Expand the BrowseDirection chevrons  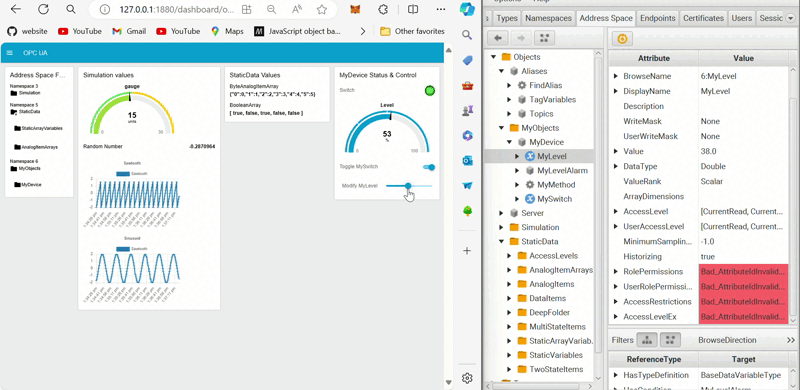pos(790,340)
